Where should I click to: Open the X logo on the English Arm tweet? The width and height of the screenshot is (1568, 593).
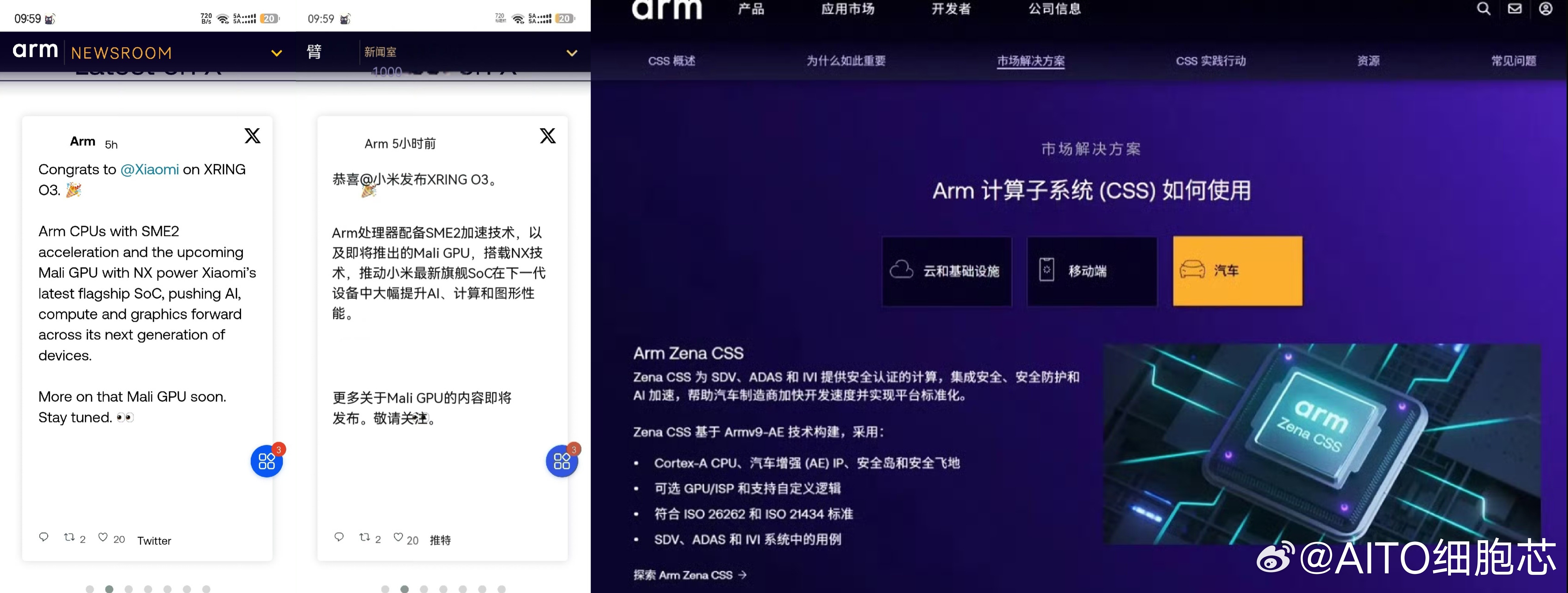[253, 136]
